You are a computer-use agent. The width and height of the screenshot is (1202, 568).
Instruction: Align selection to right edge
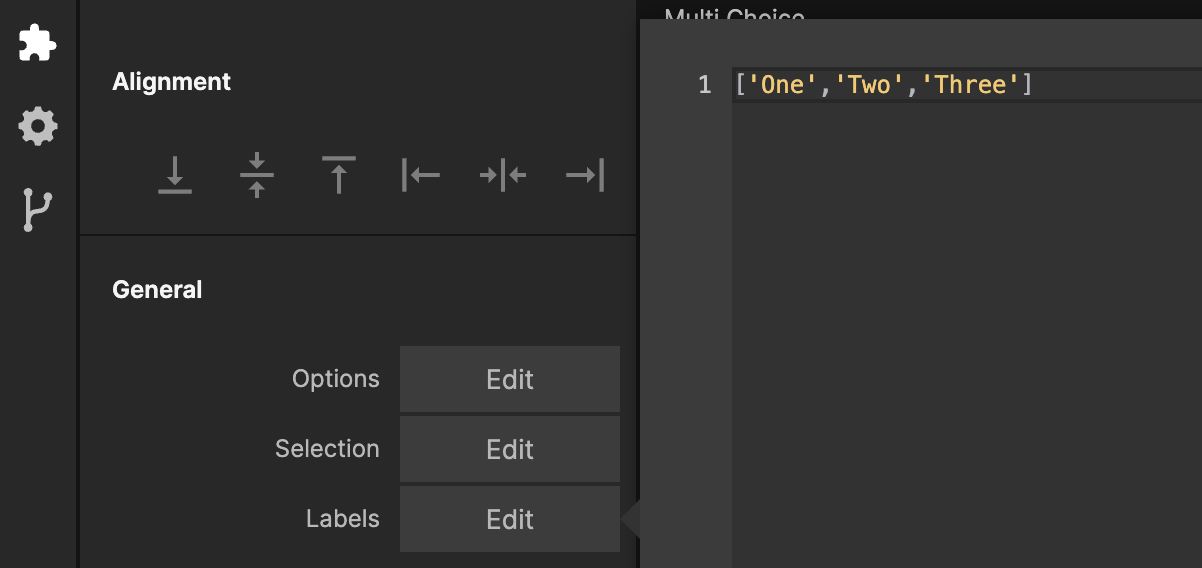(585, 176)
